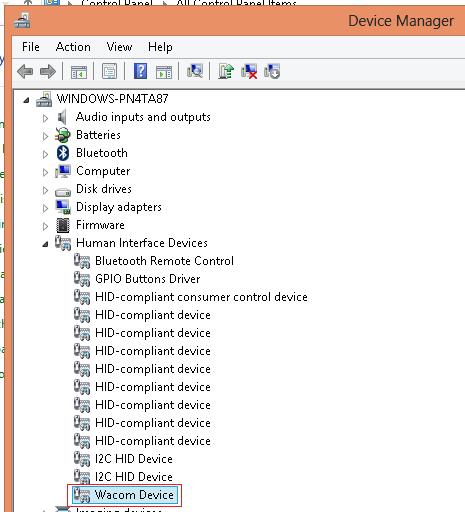465x512 pixels.
Task: Click Show/Hide Action Pane toolbar icon
Action: 164,72
